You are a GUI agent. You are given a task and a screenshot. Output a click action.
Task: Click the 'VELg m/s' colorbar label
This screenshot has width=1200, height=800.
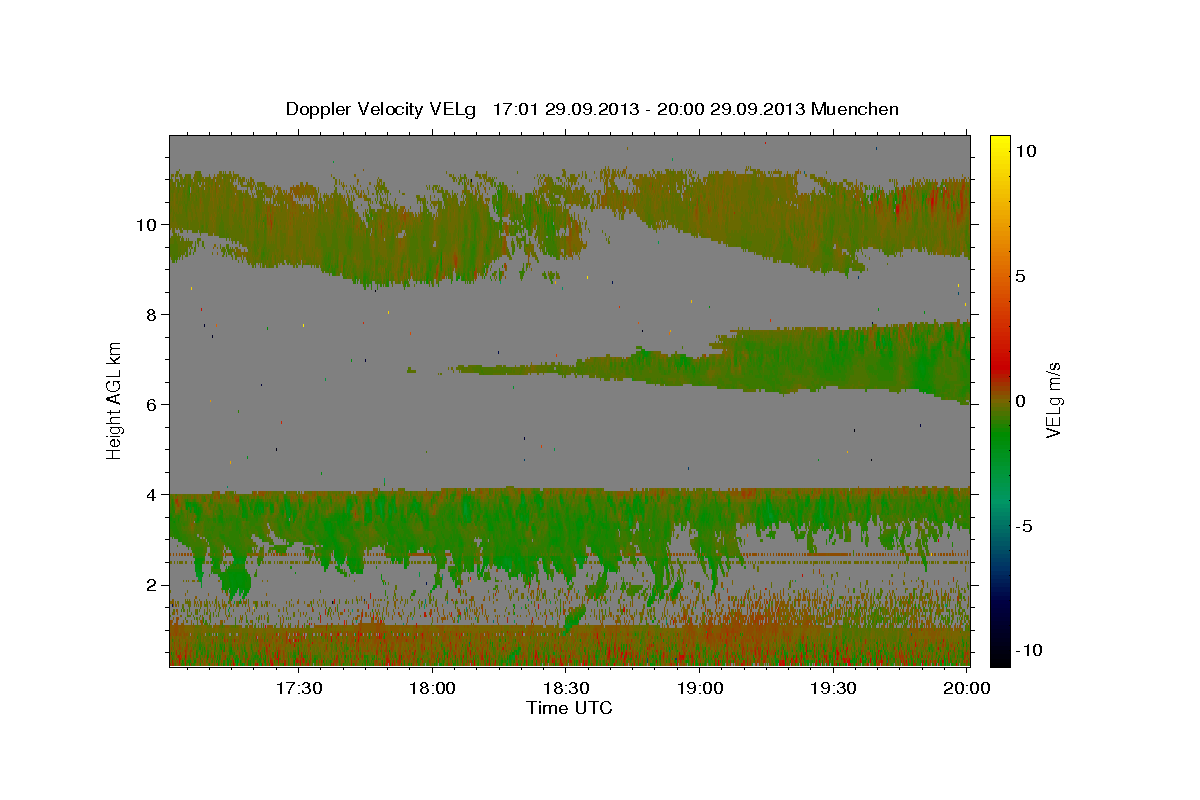click(x=1052, y=399)
